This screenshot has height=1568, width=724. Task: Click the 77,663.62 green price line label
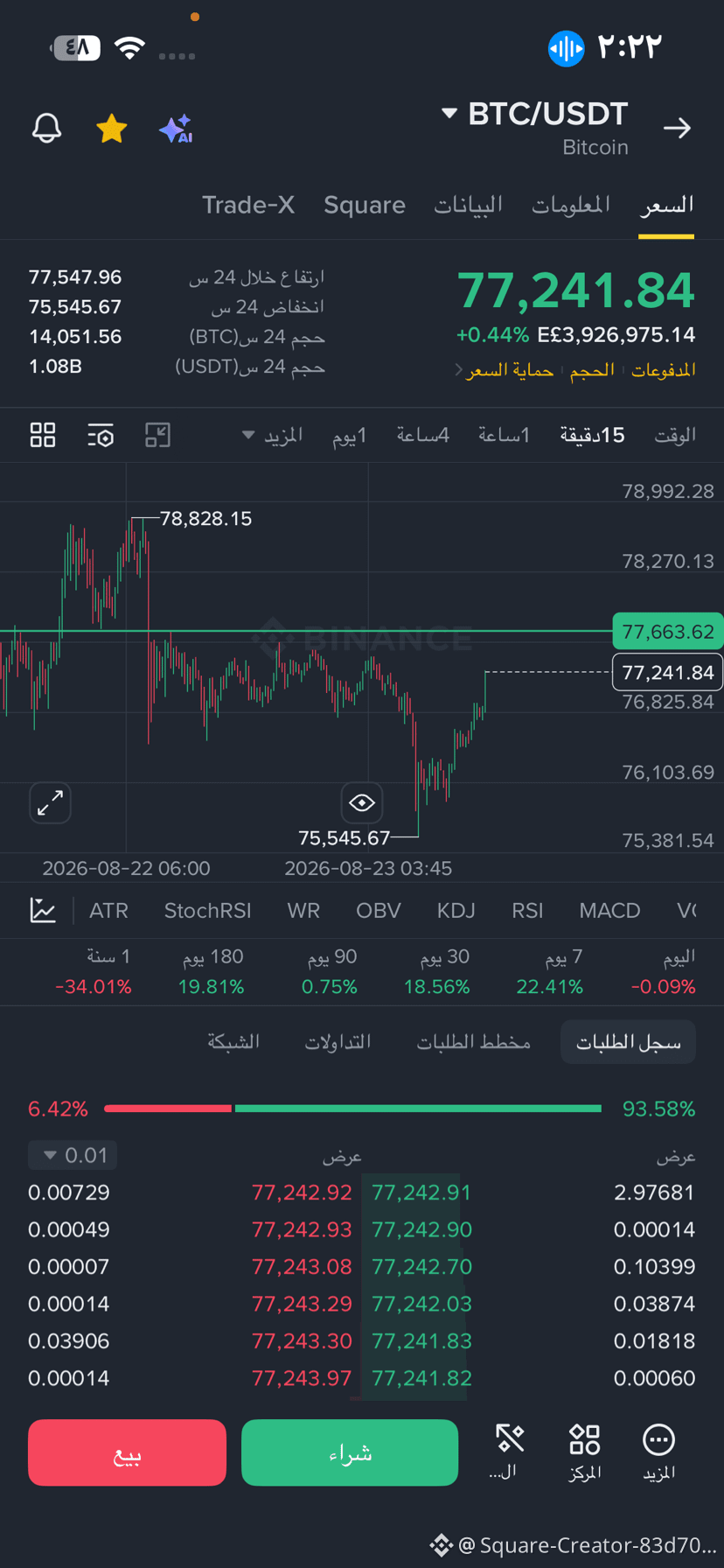point(668,631)
